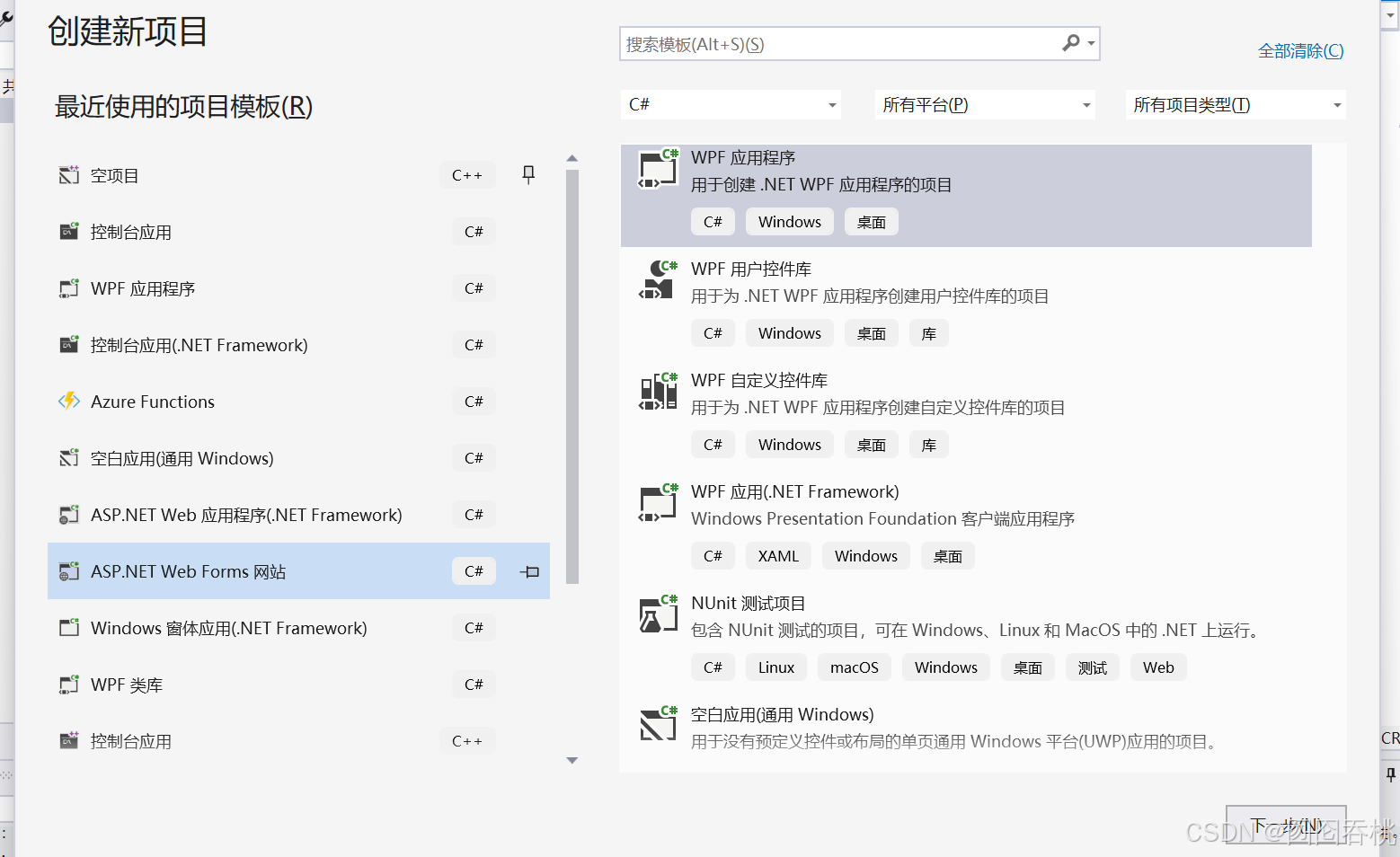1400x857 pixels.
Task: Click the Linux tag under NUnit 测试项目
Action: pos(776,667)
